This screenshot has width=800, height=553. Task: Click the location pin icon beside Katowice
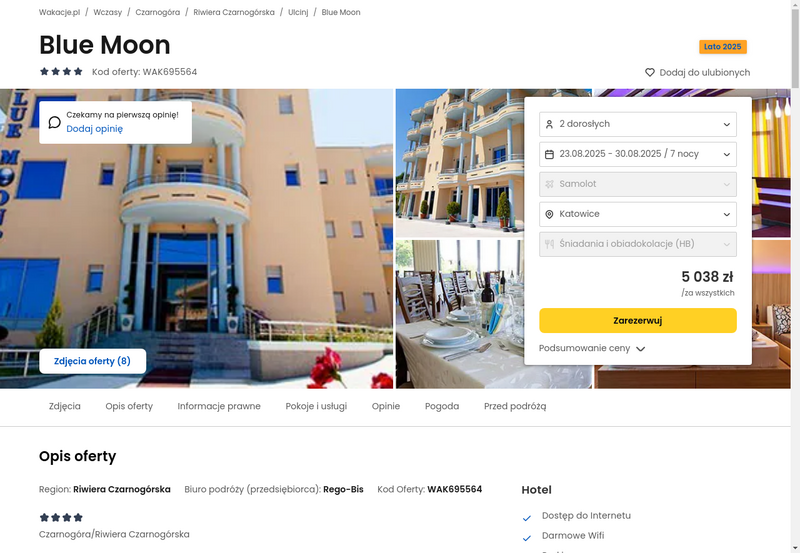(x=549, y=214)
